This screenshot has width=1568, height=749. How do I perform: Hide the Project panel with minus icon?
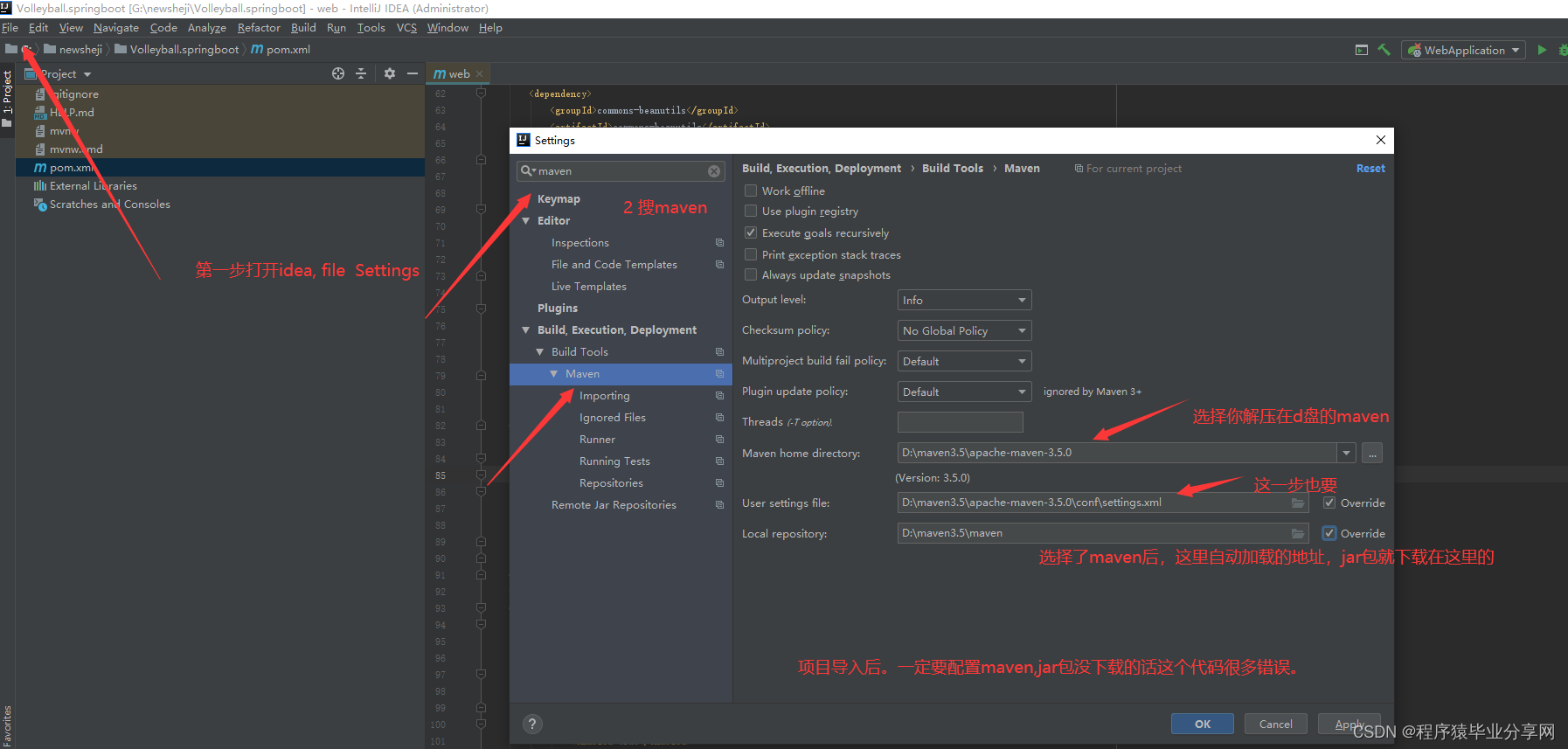click(413, 73)
